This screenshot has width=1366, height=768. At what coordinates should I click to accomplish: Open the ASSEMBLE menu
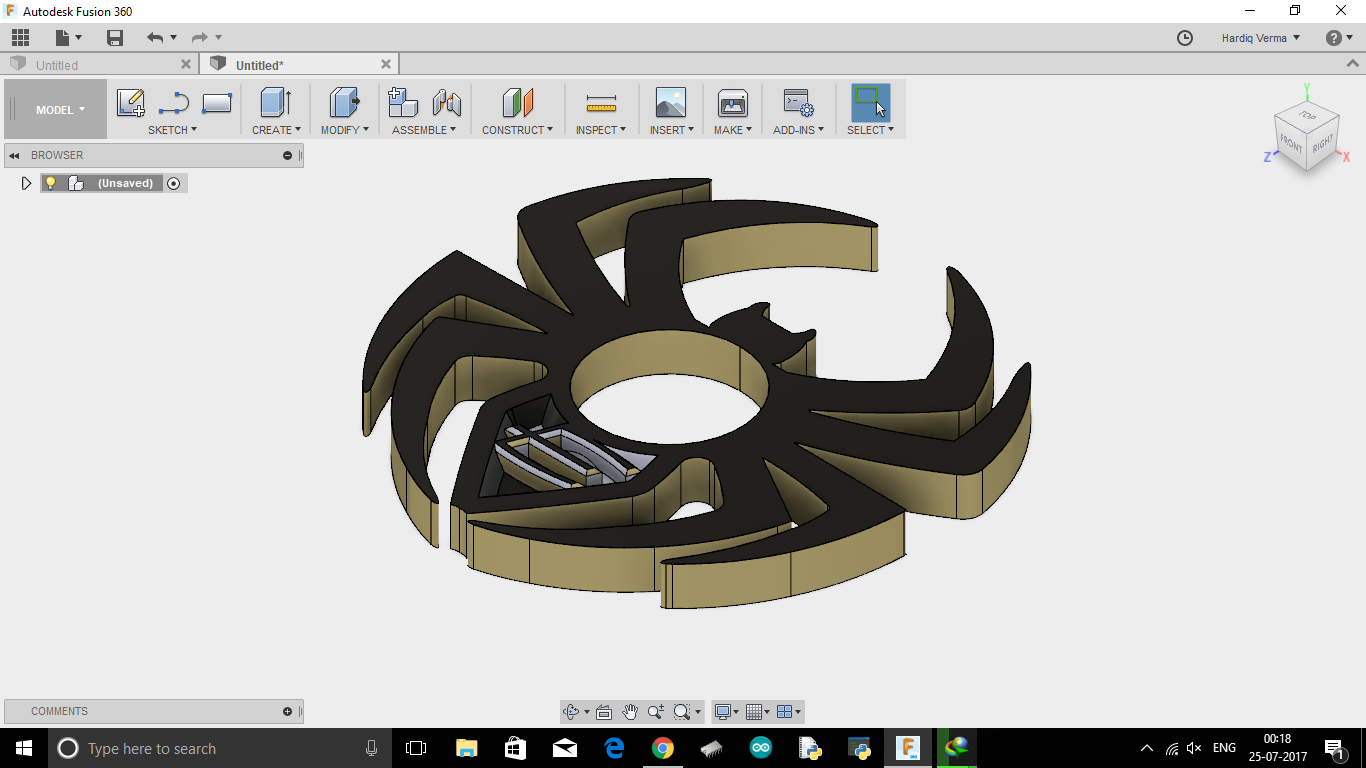[x=424, y=130]
